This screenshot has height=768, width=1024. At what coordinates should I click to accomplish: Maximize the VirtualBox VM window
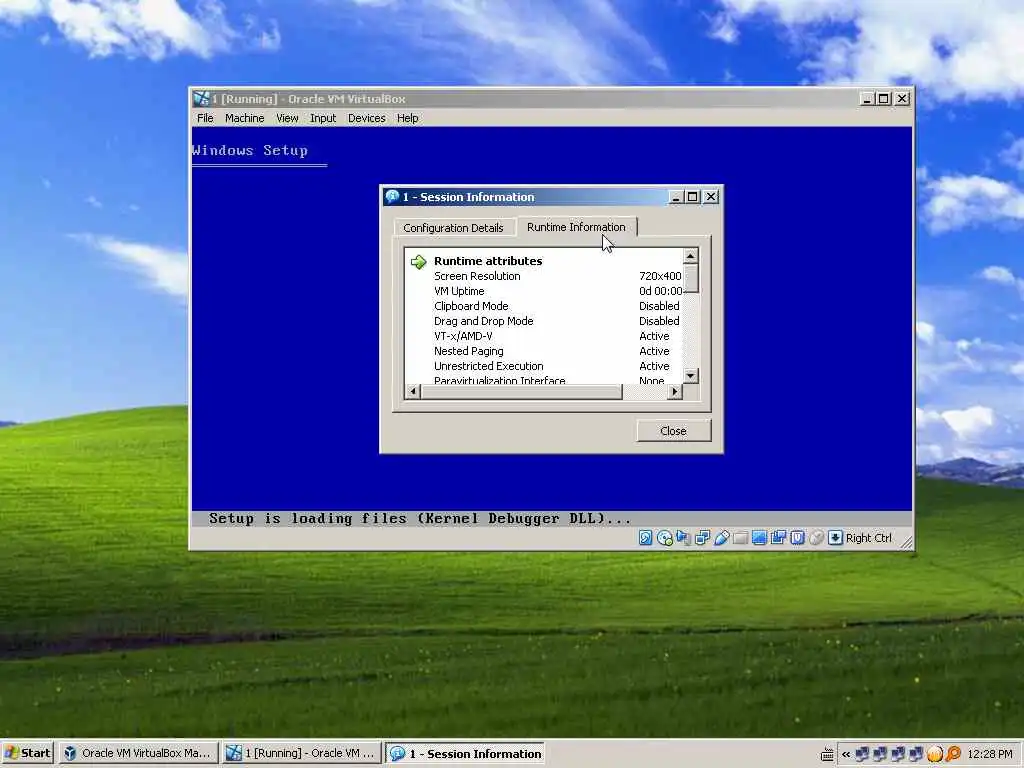click(x=883, y=99)
